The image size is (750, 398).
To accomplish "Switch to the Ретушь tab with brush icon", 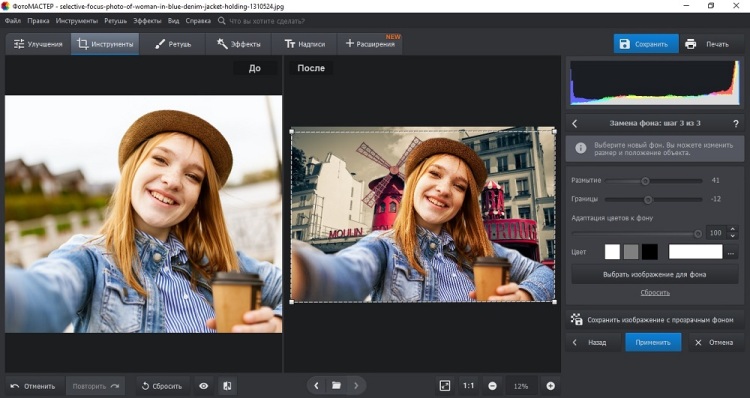I will click(x=173, y=44).
